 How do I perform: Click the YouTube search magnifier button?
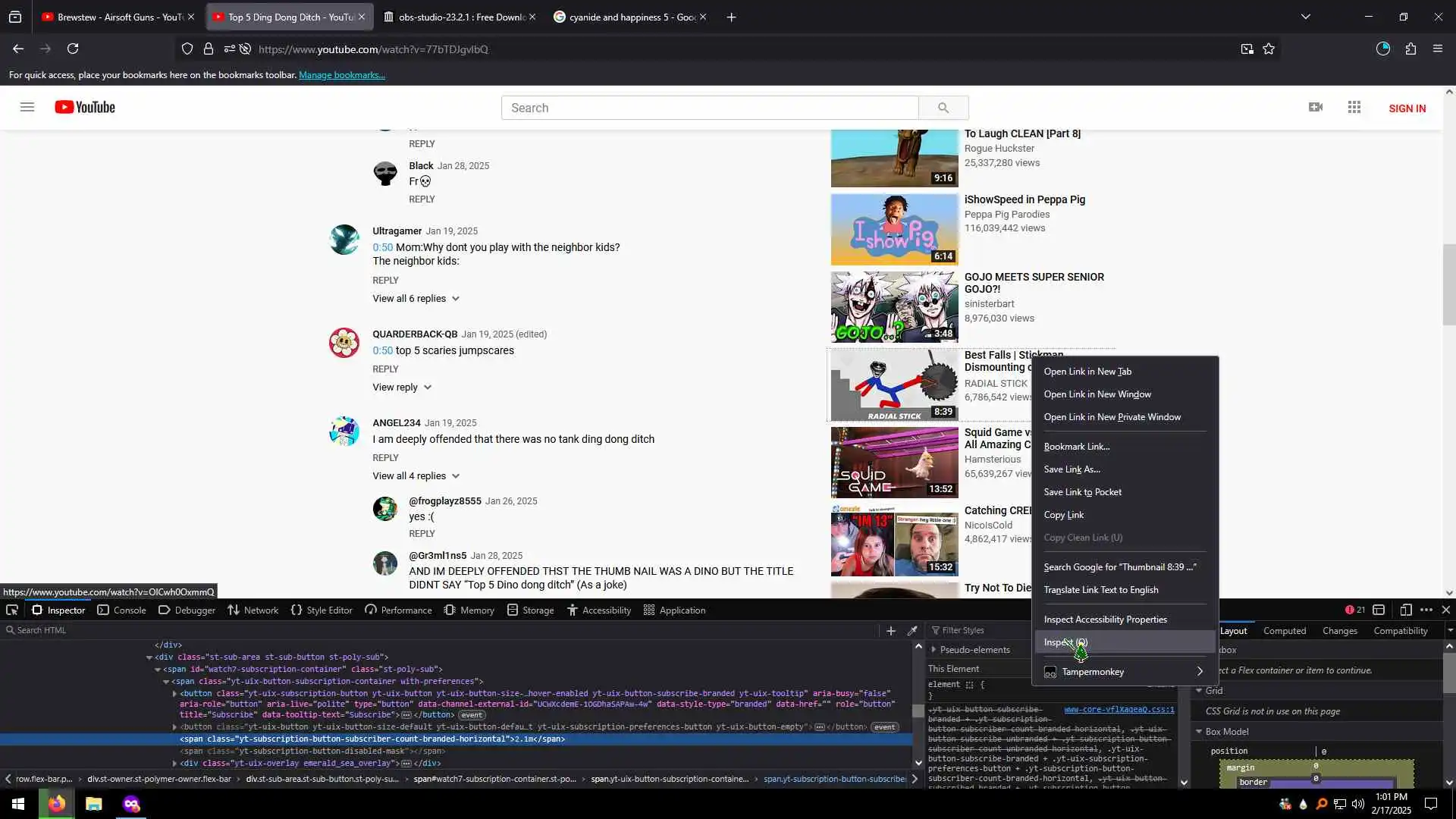tap(943, 108)
